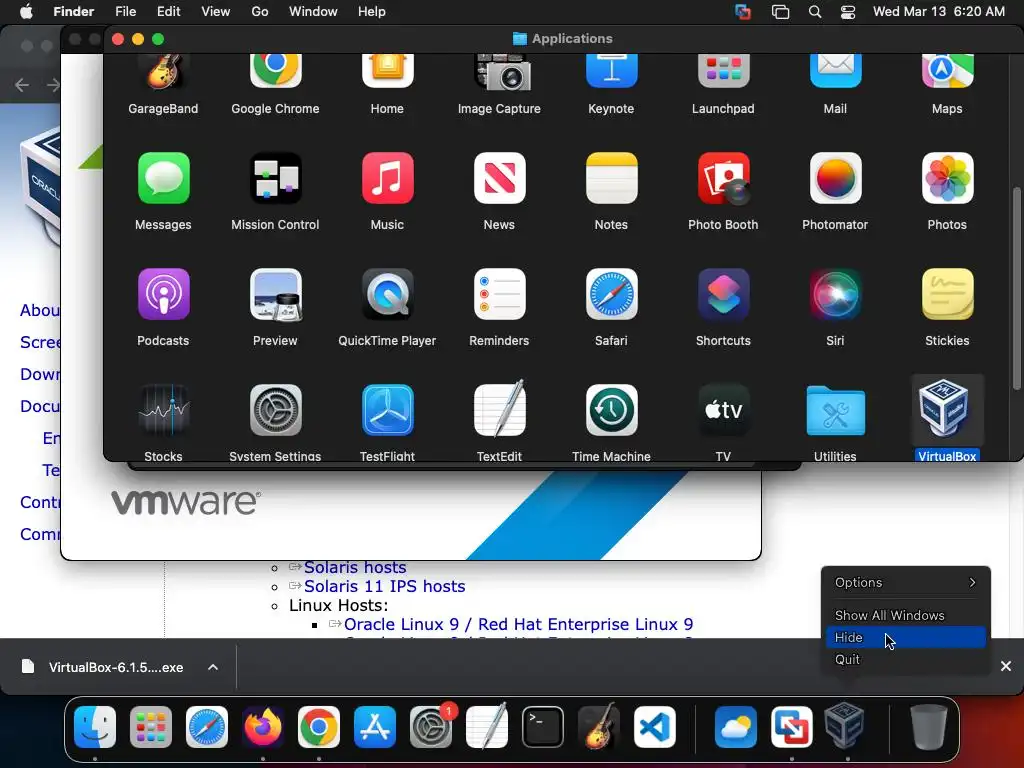Click browser back arrow behind Finder
This screenshot has width=1024, height=768.
click(22, 85)
